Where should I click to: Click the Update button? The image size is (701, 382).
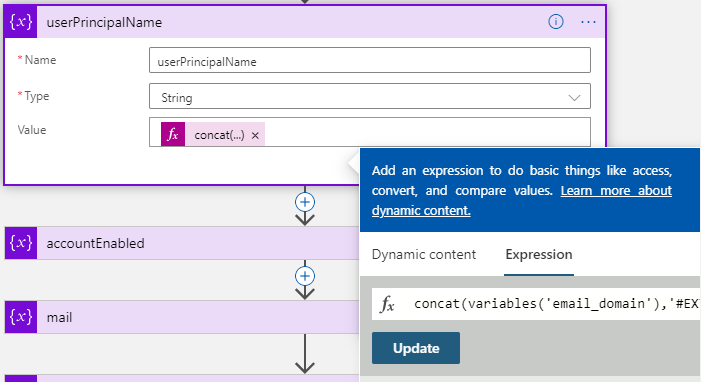[x=416, y=348]
